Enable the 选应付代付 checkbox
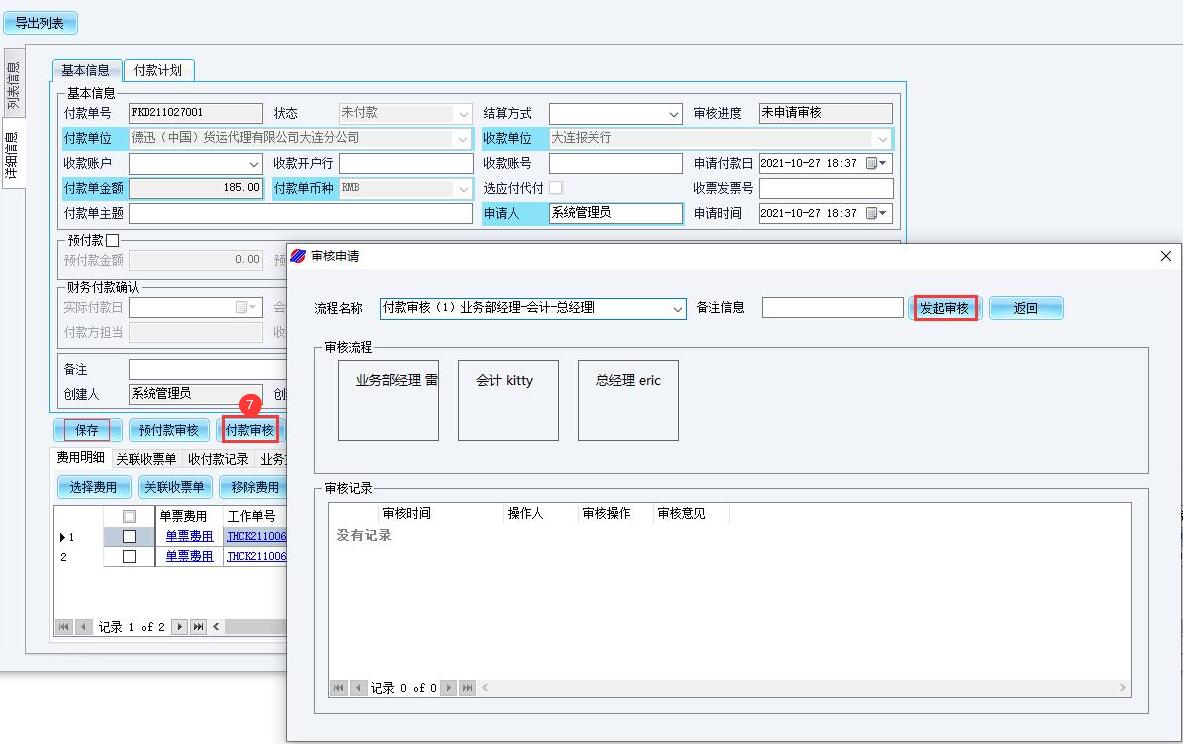The width and height of the screenshot is (1183, 744). click(x=556, y=188)
